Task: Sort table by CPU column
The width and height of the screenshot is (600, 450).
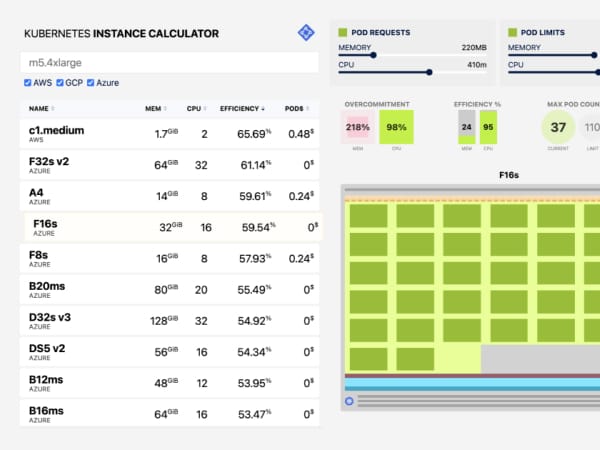Action: (197, 109)
